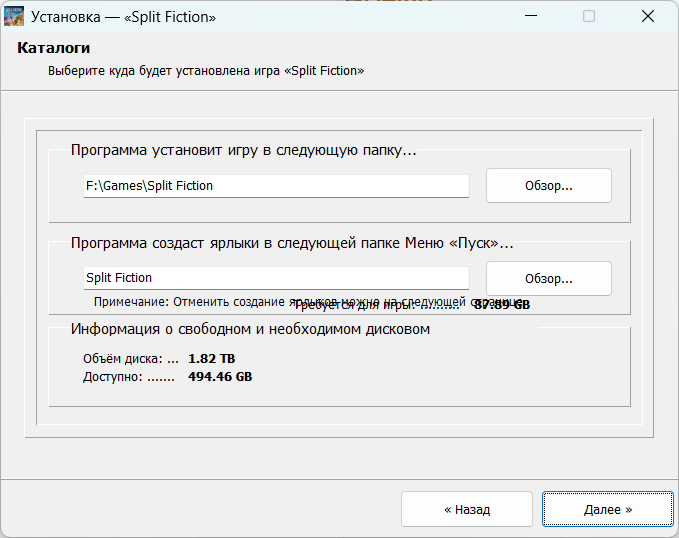Click the subtitle about choosing the install location
Image resolution: width=679 pixels, height=538 pixels.
206,71
